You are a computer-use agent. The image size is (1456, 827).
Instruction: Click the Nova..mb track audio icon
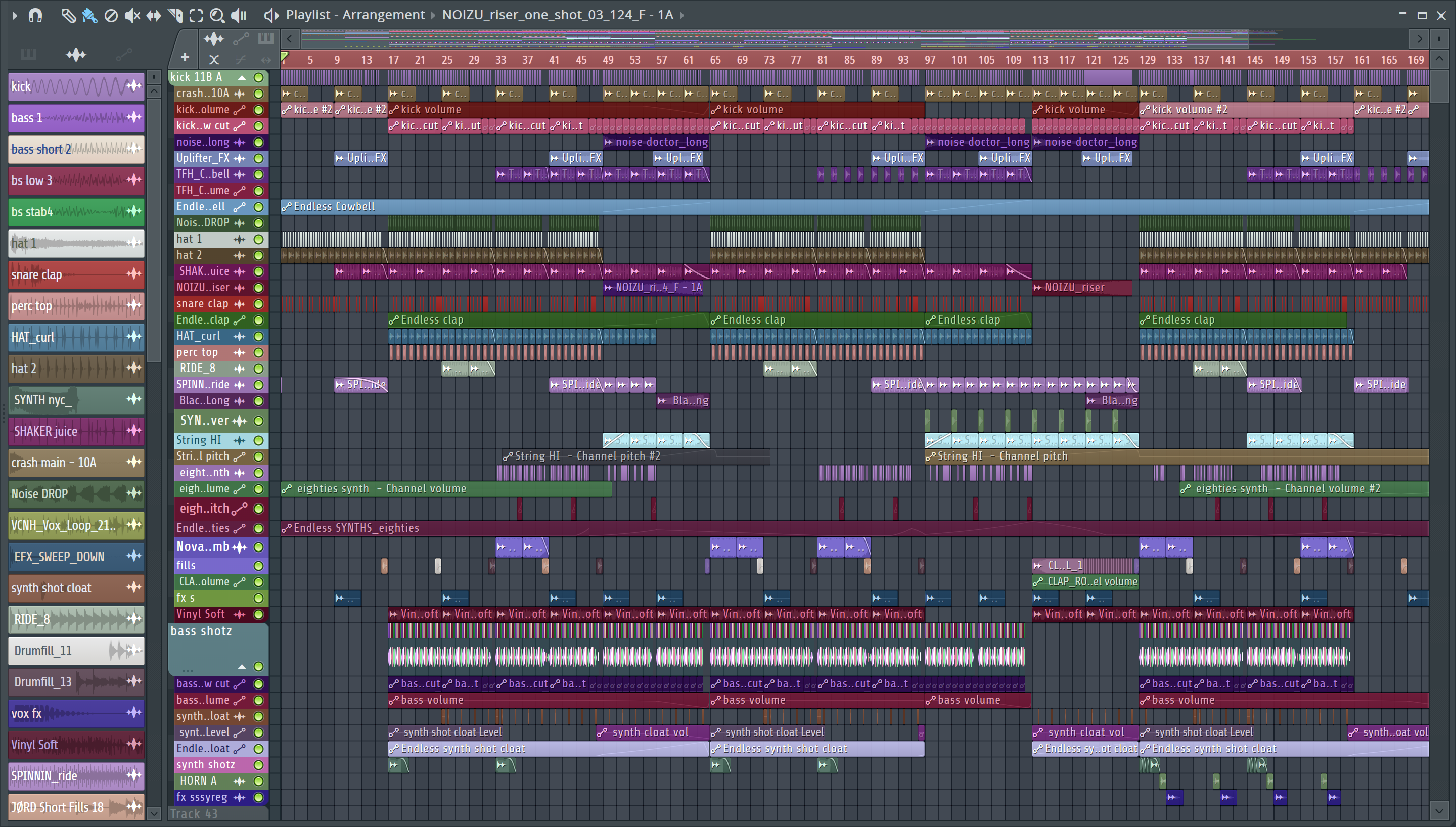pos(240,547)
